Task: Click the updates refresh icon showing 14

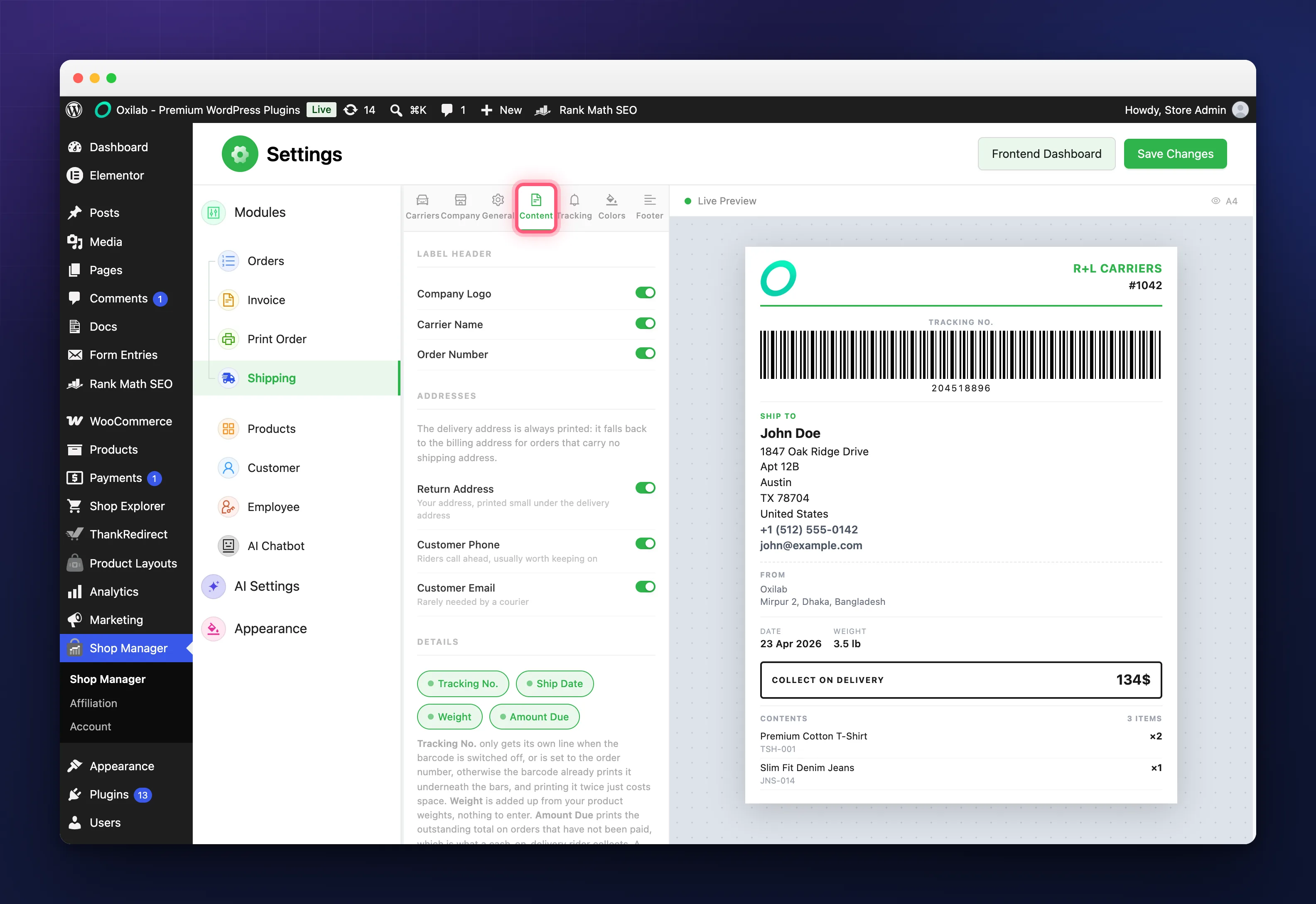Action: (351, 110)
